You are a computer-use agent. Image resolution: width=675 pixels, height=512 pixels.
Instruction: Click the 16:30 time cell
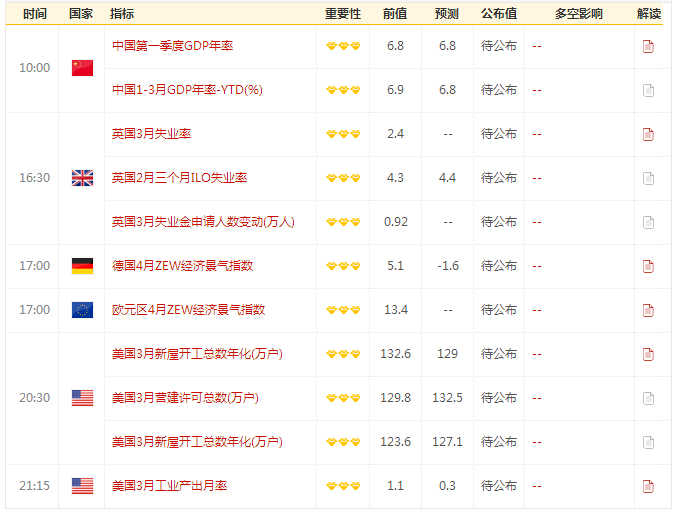tap(34, 178)
